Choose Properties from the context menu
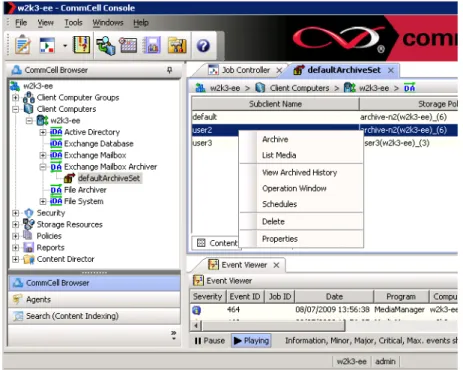 click(x=280, y=239)
